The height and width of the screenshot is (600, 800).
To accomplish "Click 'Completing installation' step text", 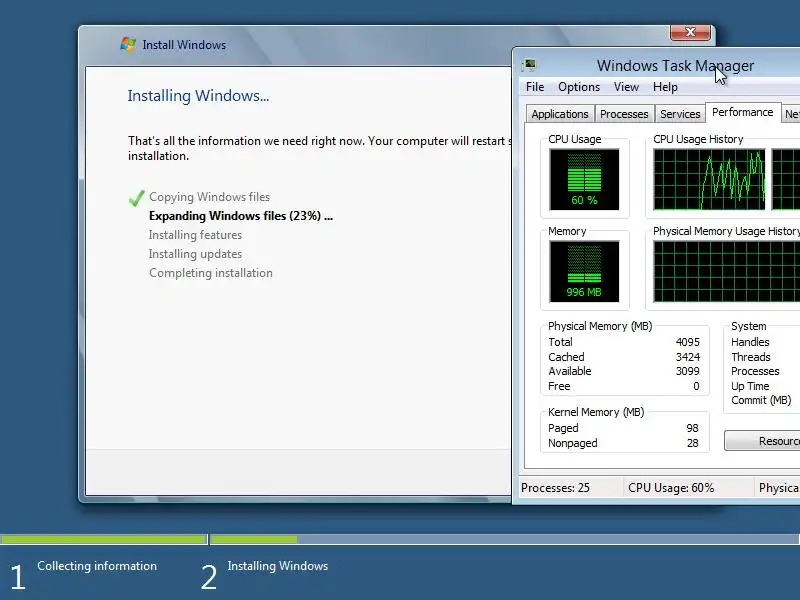I will (211, 272).
